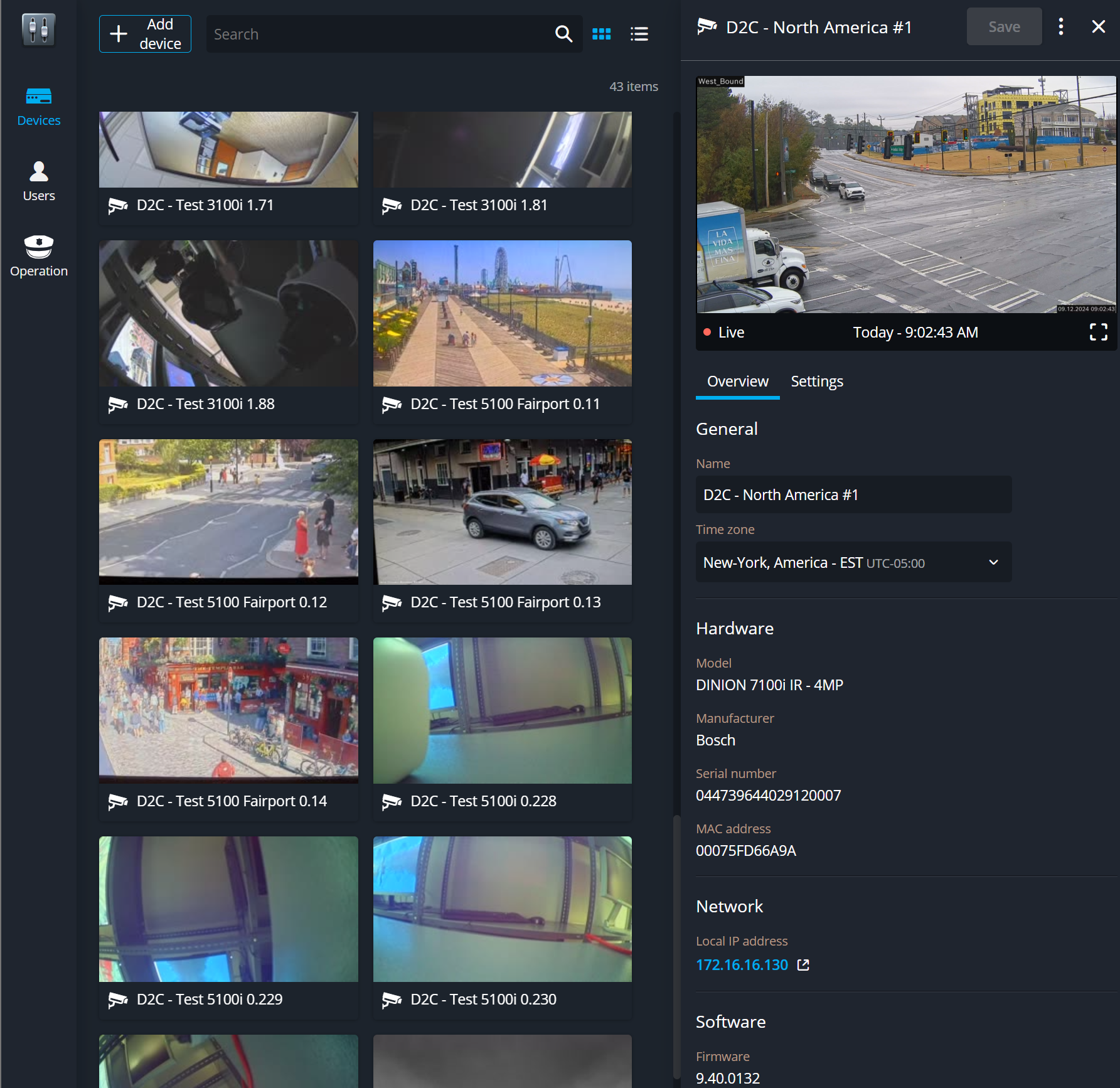Click the device Name input field
1120x1088 pixels.
coord(853,494)
